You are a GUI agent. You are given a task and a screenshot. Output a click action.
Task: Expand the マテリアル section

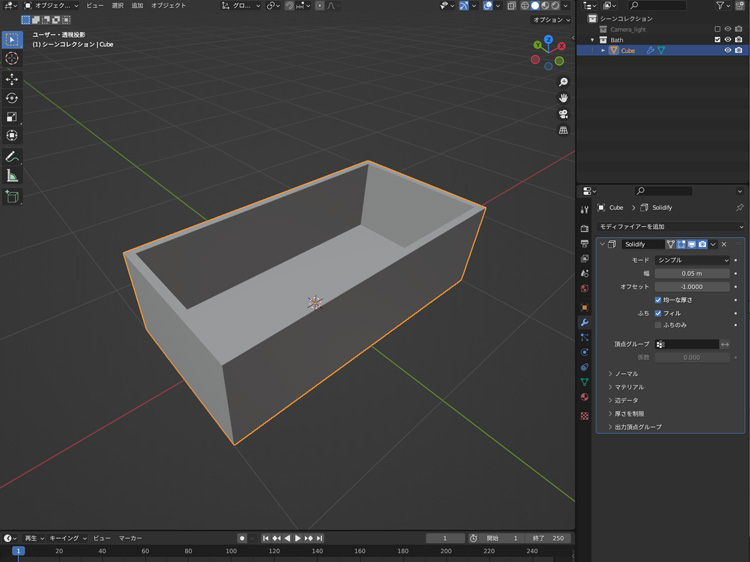coord(628,387)
